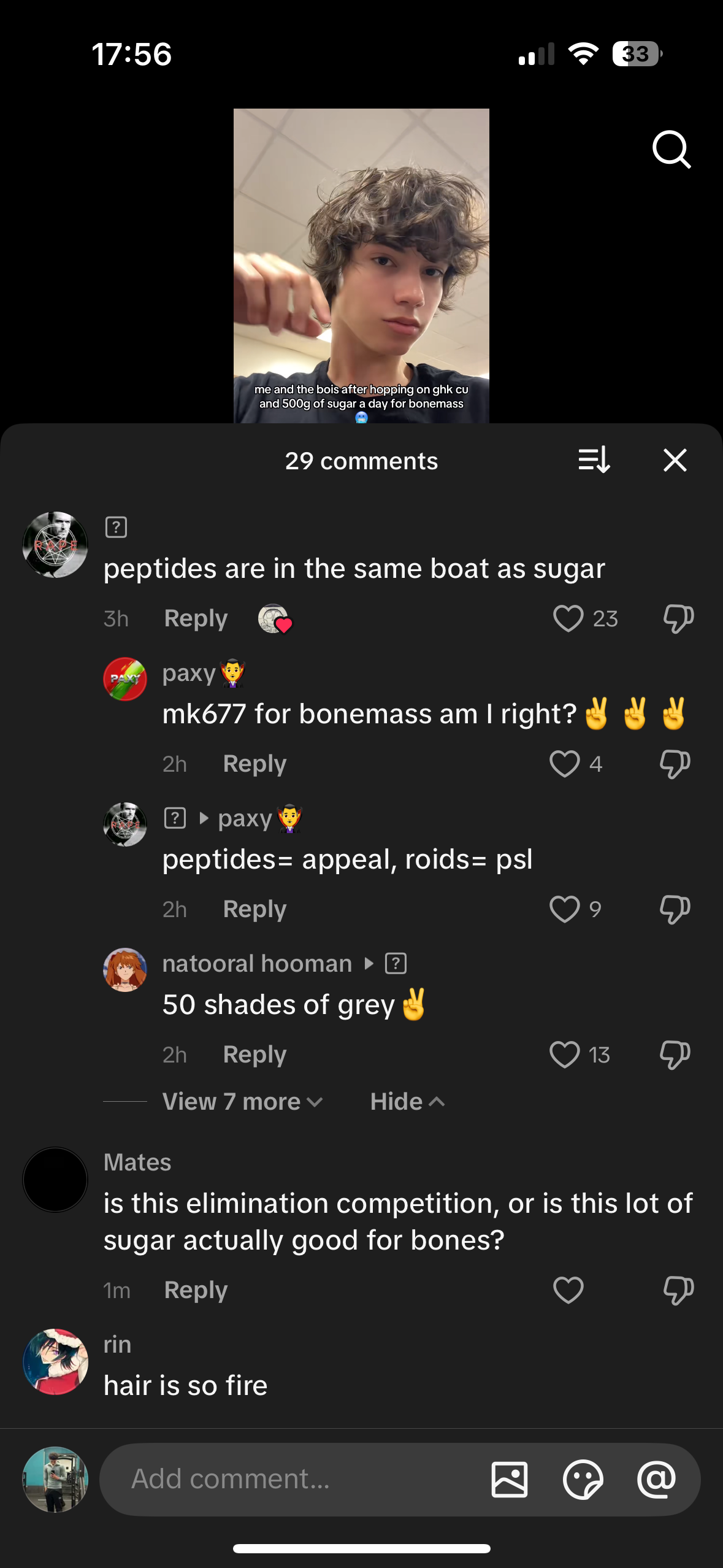Open paxy's profile name
The width and height of the screenshot is (723, 1568).
189,674
